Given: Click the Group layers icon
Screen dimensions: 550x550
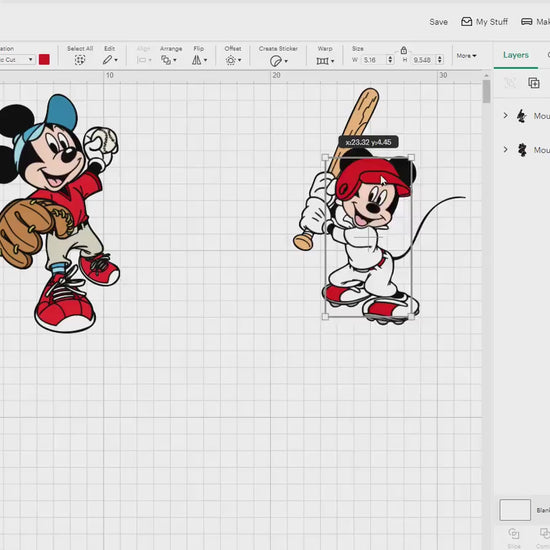Looking at the screenshot, I should tap(510, 83).
